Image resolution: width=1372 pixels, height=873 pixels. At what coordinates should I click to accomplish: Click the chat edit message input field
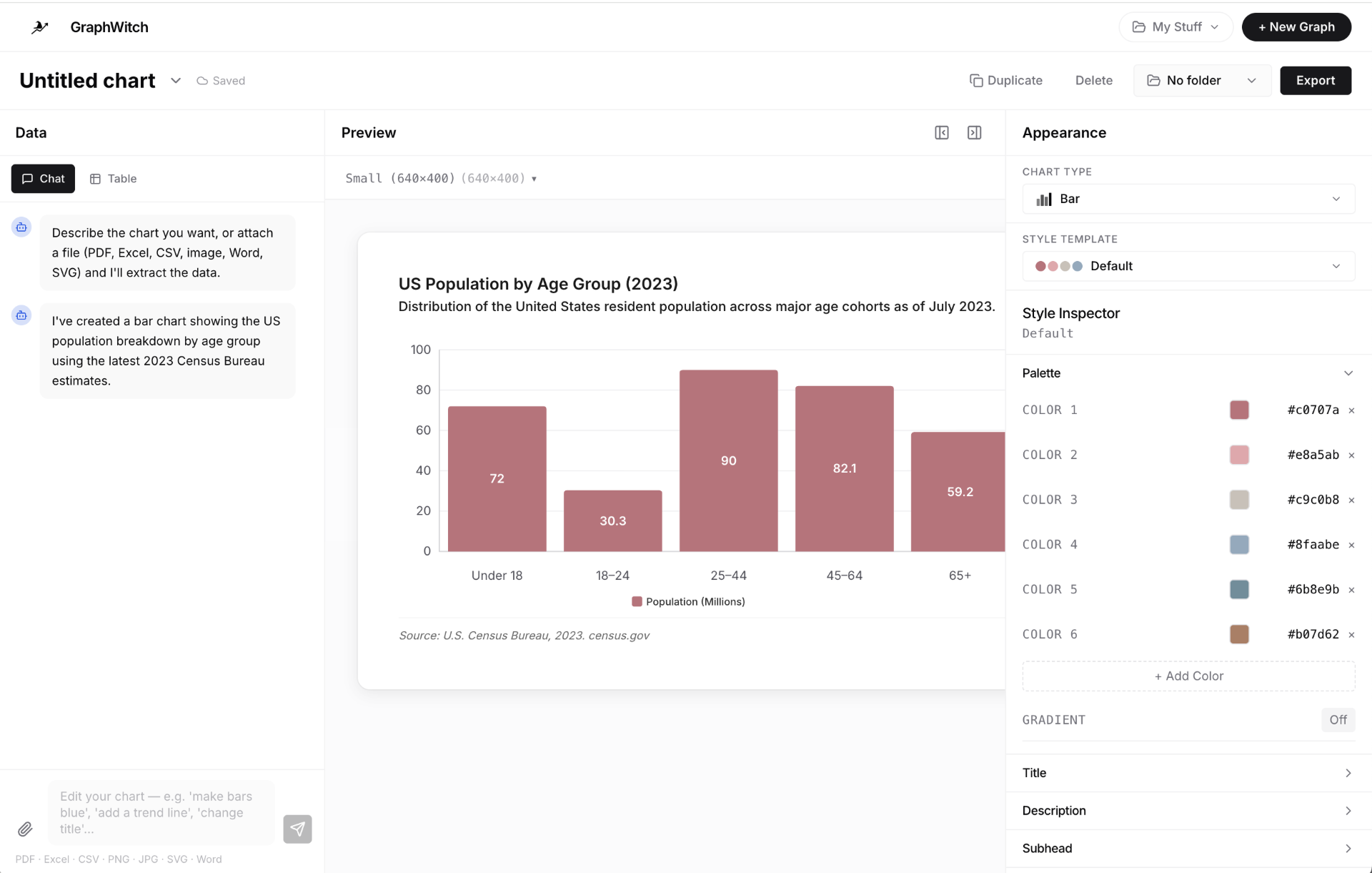tap(161, 813)
